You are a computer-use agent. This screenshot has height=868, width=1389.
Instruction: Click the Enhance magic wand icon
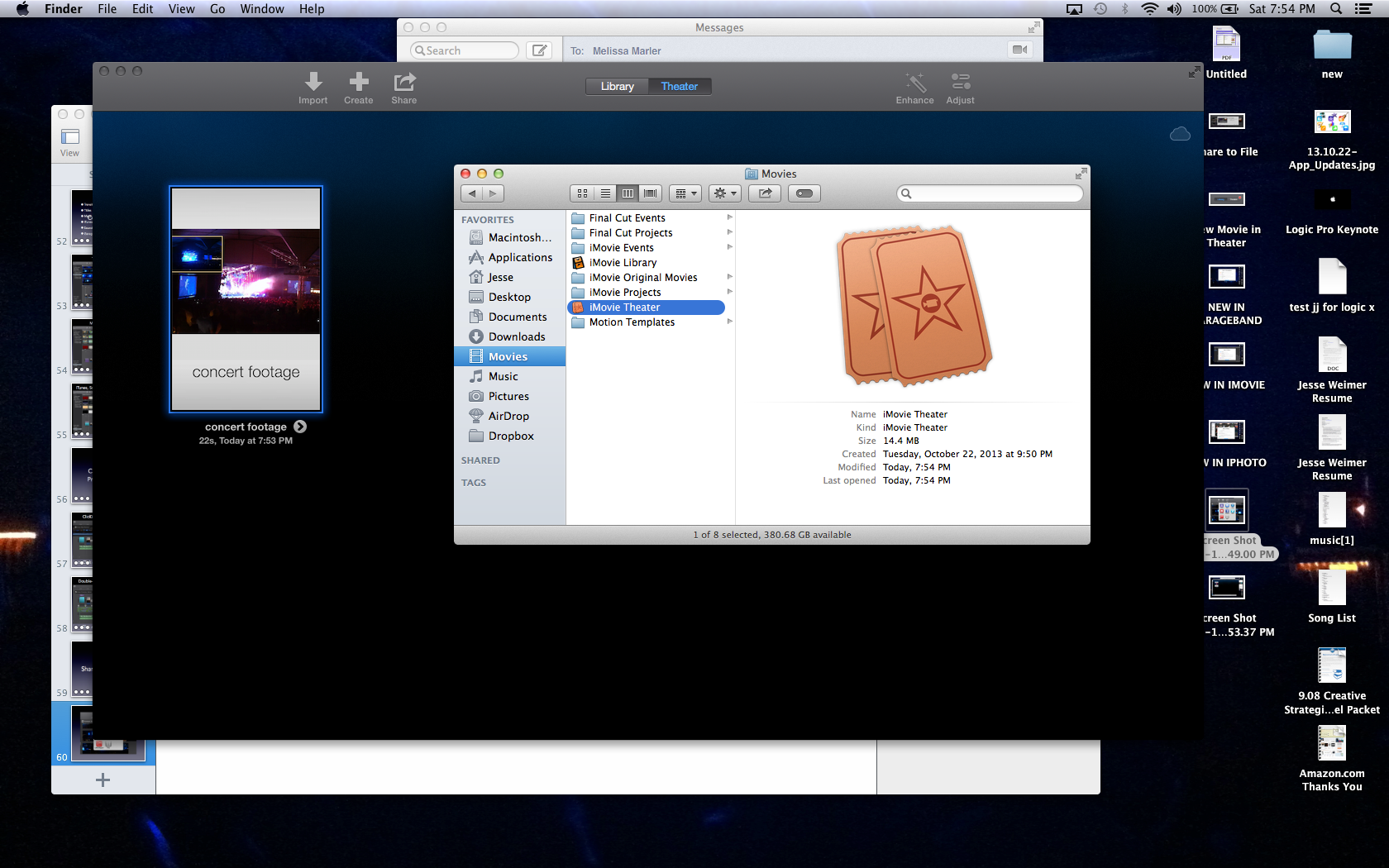[915, 81]
